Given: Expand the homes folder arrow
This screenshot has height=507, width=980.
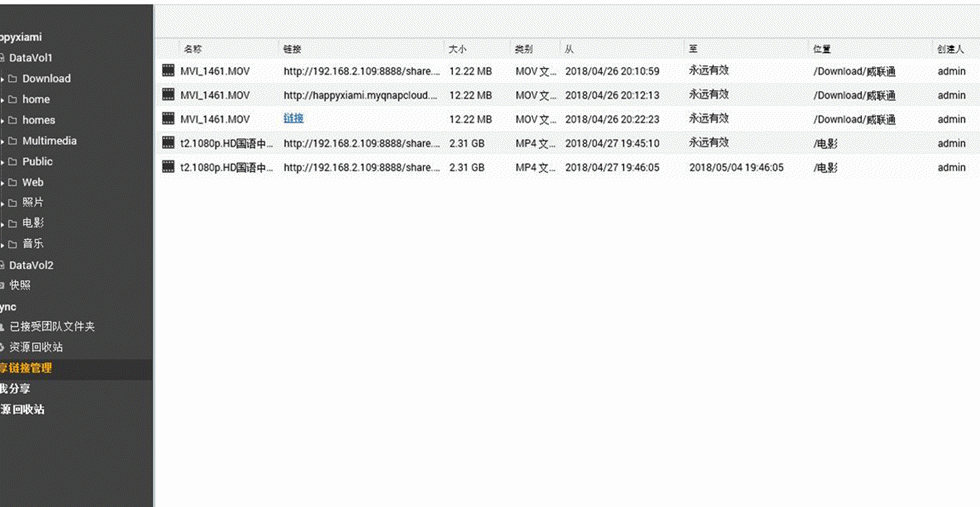Looking at the screenshot, I should (x=3, y=121).
